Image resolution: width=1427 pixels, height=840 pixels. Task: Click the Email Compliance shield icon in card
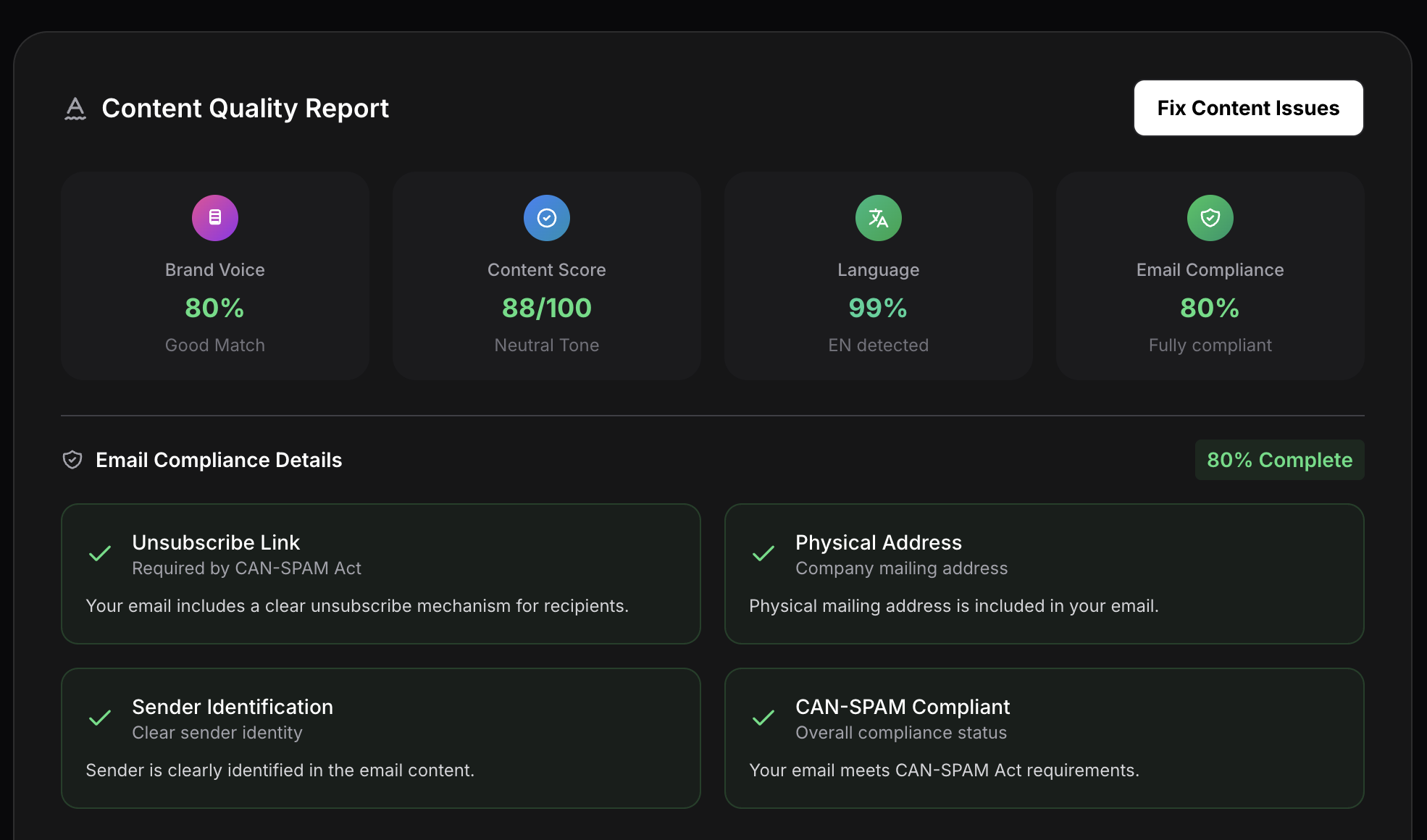[1210, 217]
